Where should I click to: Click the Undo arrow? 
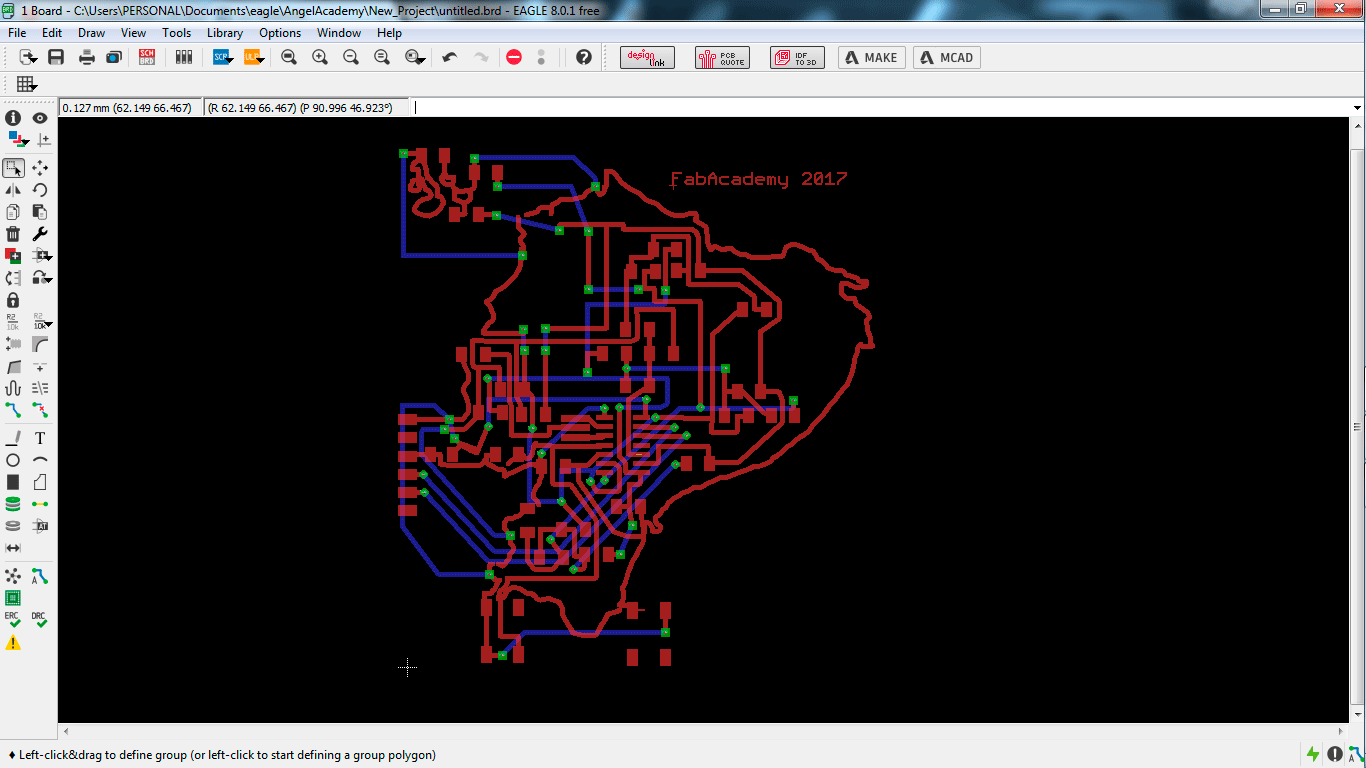point(450,57)
